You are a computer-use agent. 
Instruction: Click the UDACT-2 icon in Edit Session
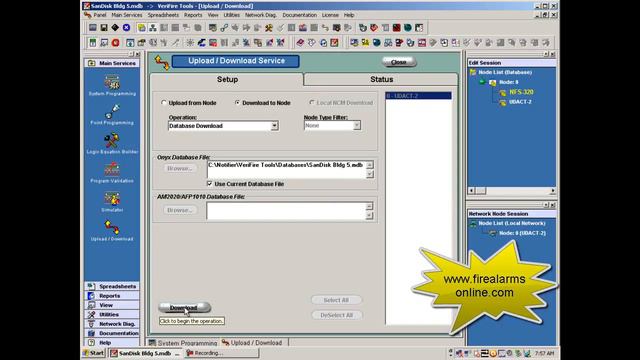pyautogui.click(x=502, y=102)
